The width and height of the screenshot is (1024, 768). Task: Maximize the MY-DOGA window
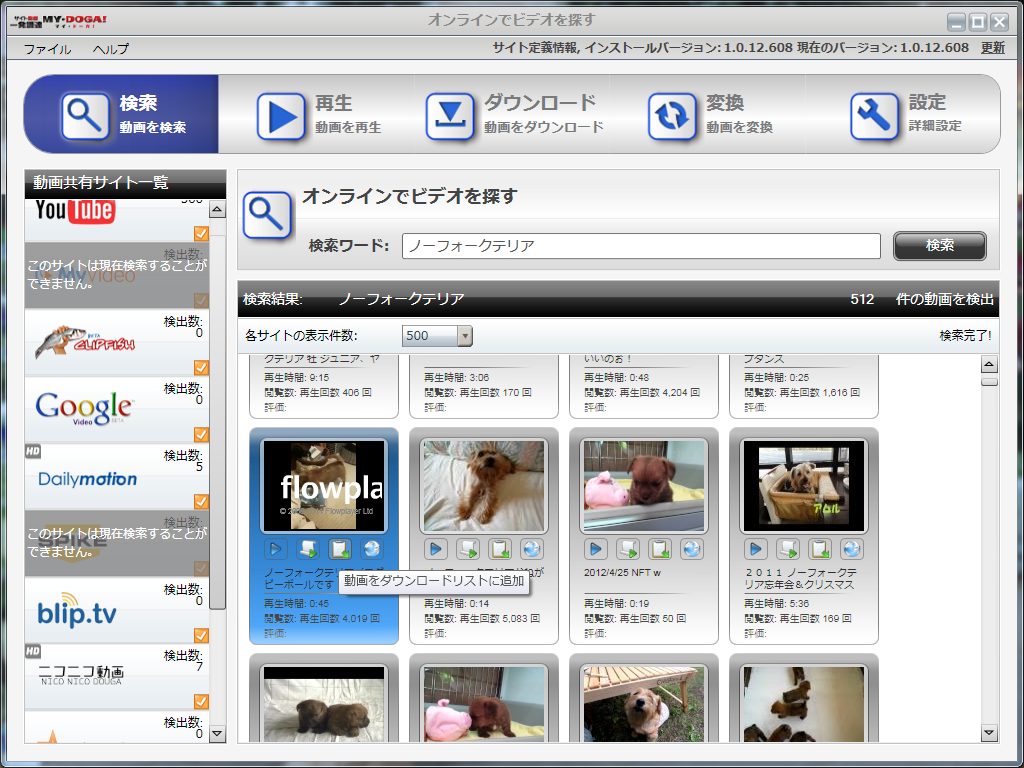(x=978, y=22)
